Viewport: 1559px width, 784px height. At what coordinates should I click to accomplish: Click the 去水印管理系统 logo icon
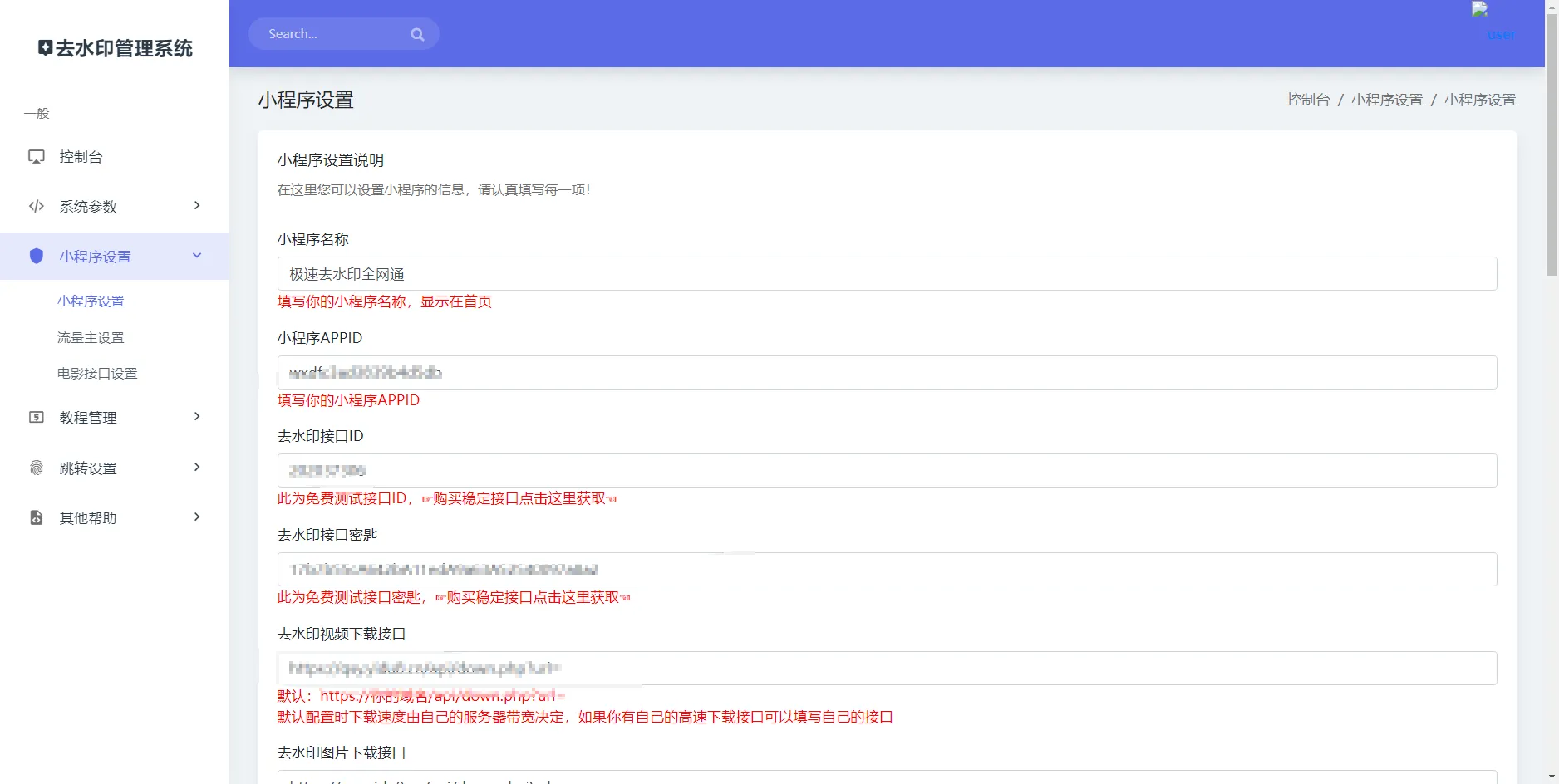[x=46, y=48]
